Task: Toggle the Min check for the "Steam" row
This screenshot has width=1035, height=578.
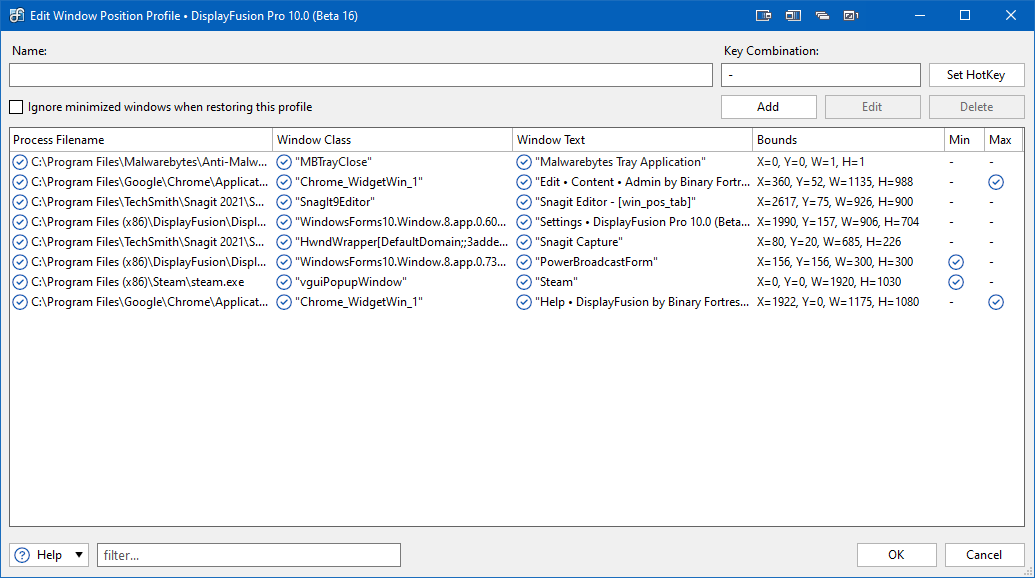Action: 956,282
